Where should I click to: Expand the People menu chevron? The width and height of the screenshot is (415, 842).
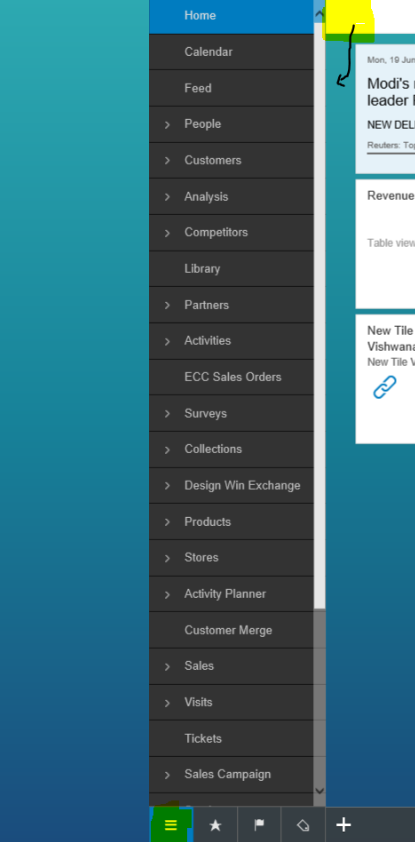(x=167, y=125)
